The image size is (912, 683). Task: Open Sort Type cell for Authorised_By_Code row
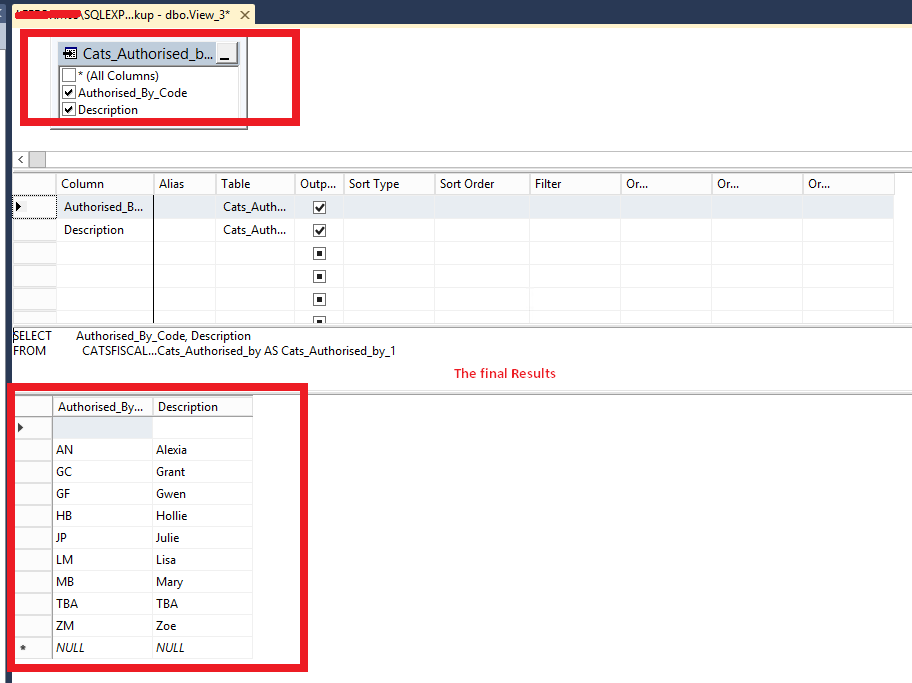click(x=388, y=207)
